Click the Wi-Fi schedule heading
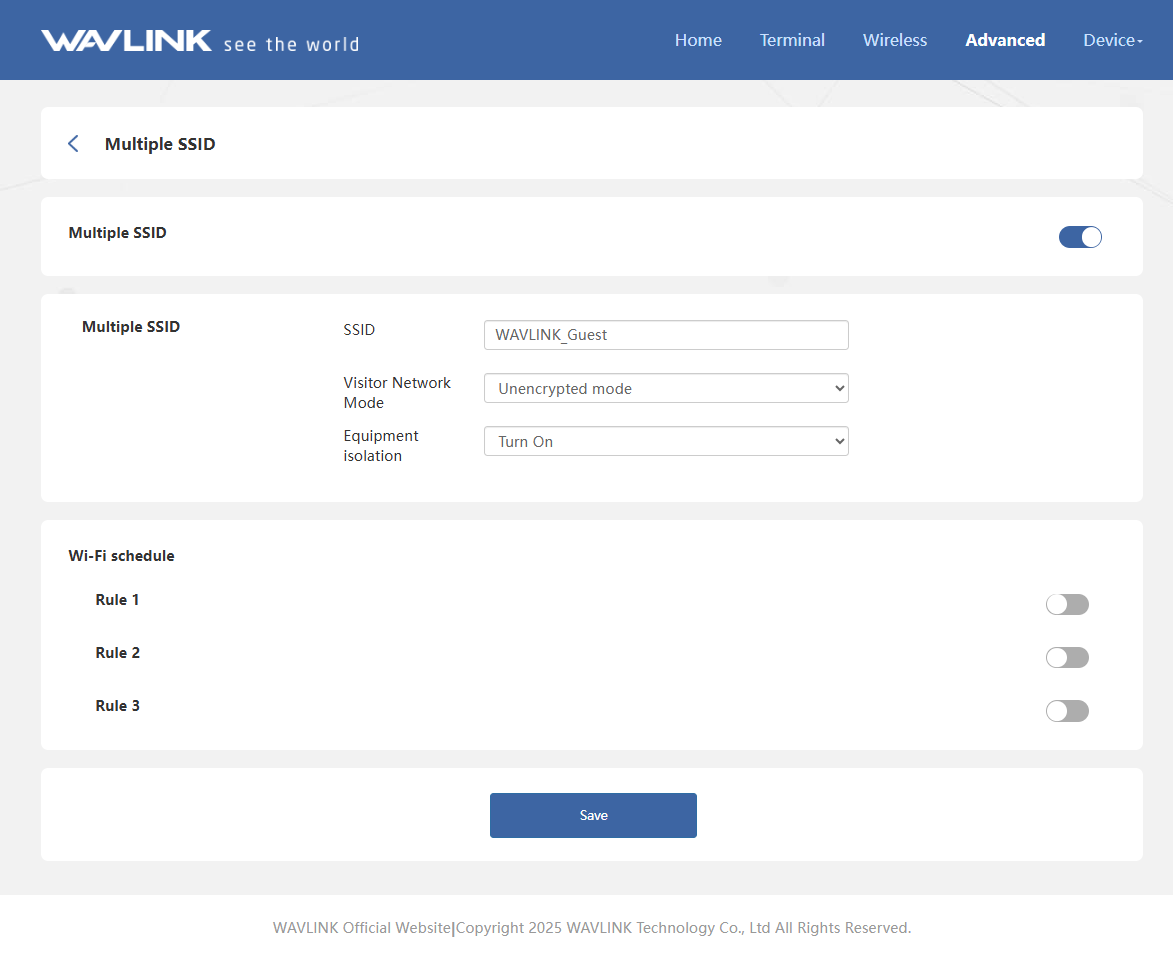This screenshot has width=1173, height=957. click(121, 556)
